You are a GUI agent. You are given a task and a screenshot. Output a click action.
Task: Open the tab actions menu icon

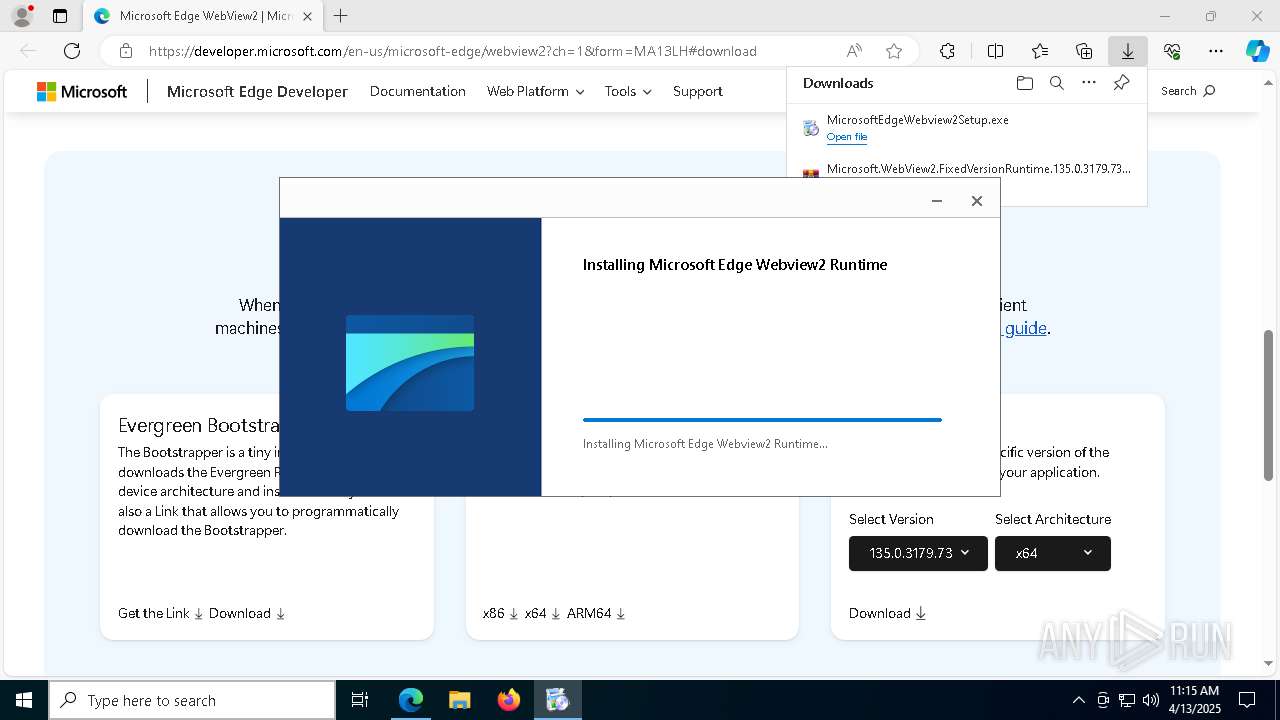click(60, 16)
